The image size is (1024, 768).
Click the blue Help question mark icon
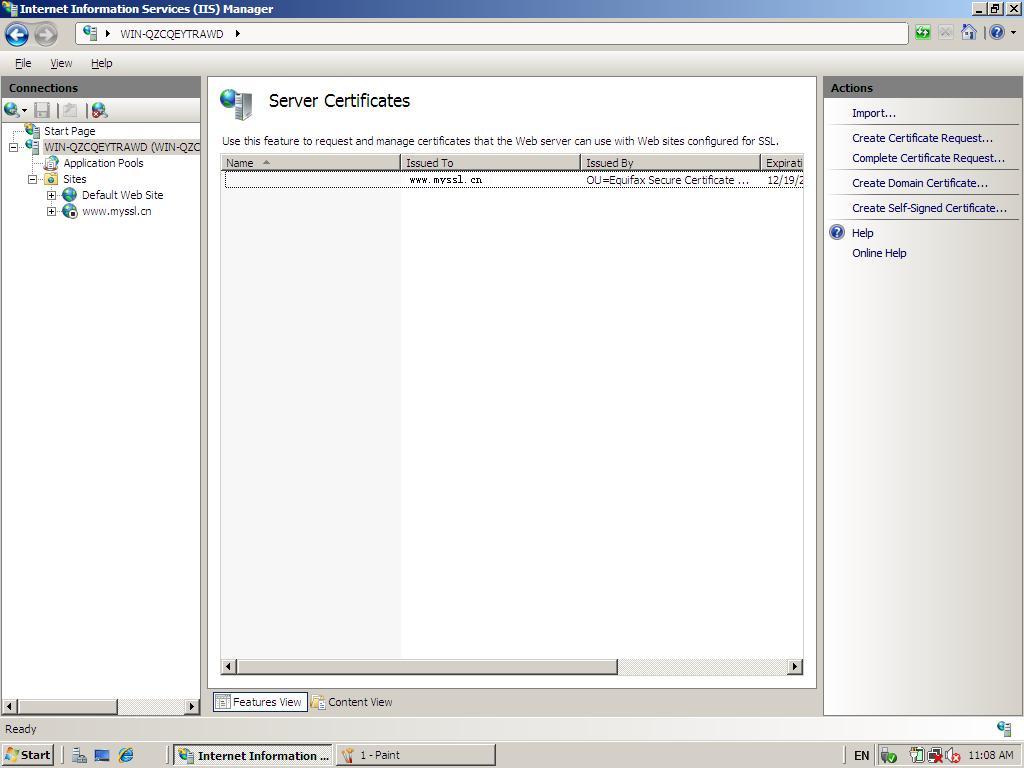pyautogui.click(x=996, y=33)
